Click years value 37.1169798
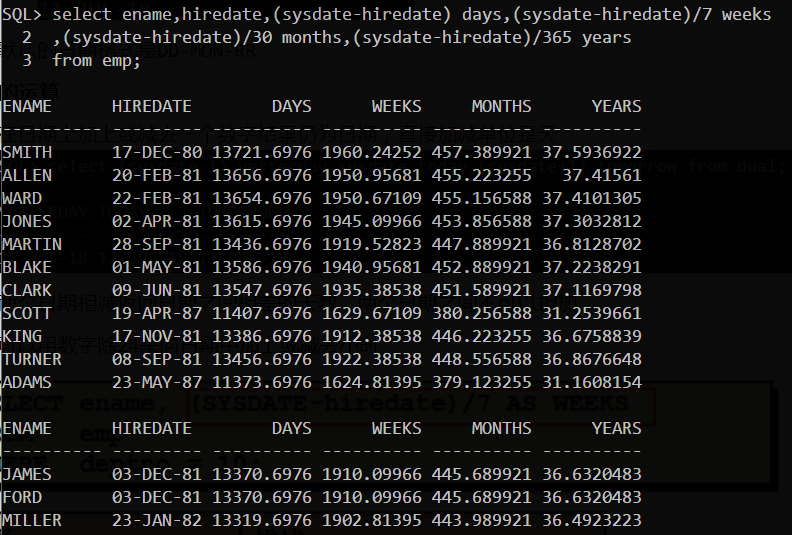Screen dimensions: 792x535 click(x=592, y=290)
